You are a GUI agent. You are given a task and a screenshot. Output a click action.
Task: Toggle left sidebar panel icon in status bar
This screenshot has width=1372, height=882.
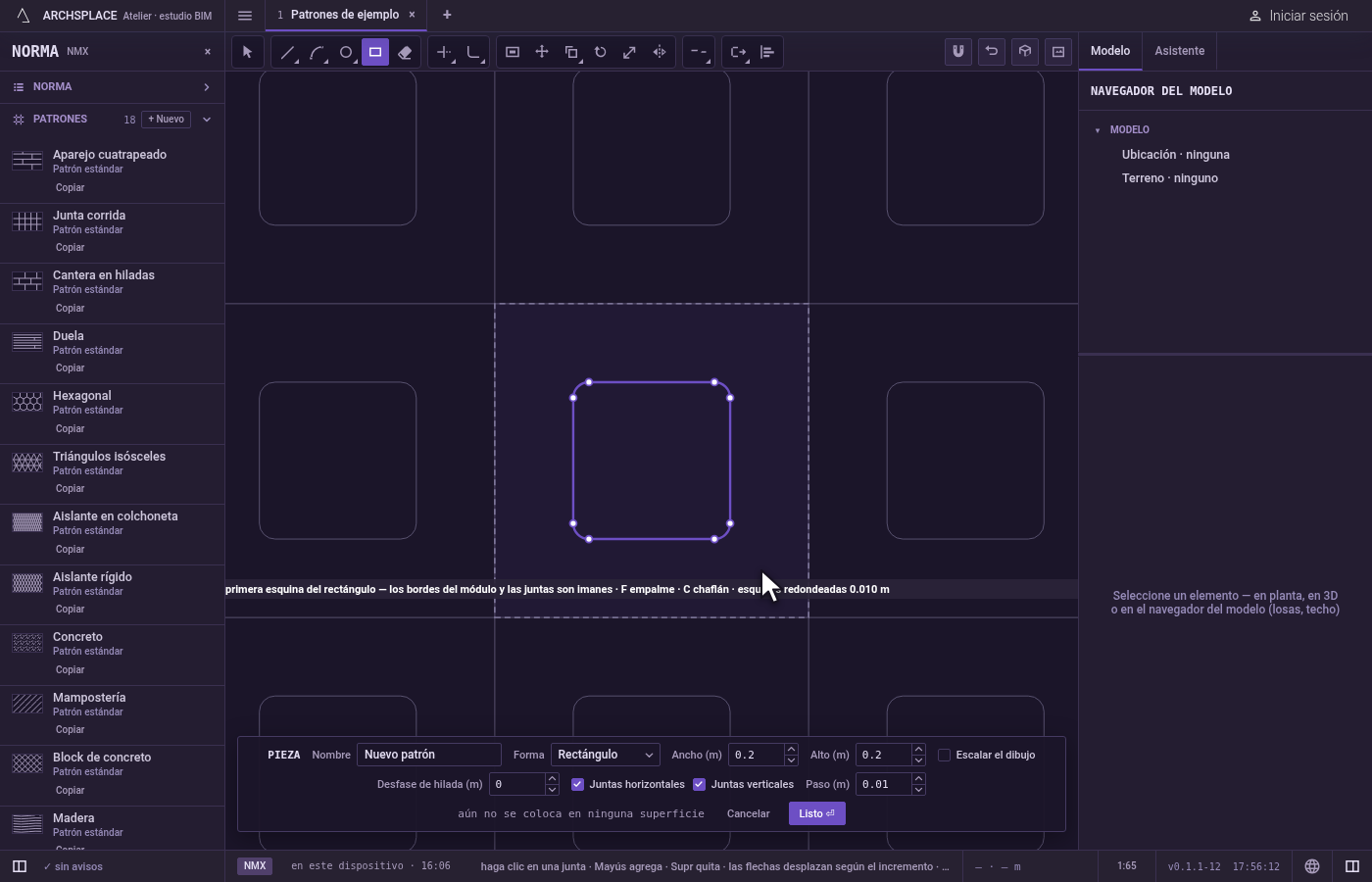(x=19, y=866)
